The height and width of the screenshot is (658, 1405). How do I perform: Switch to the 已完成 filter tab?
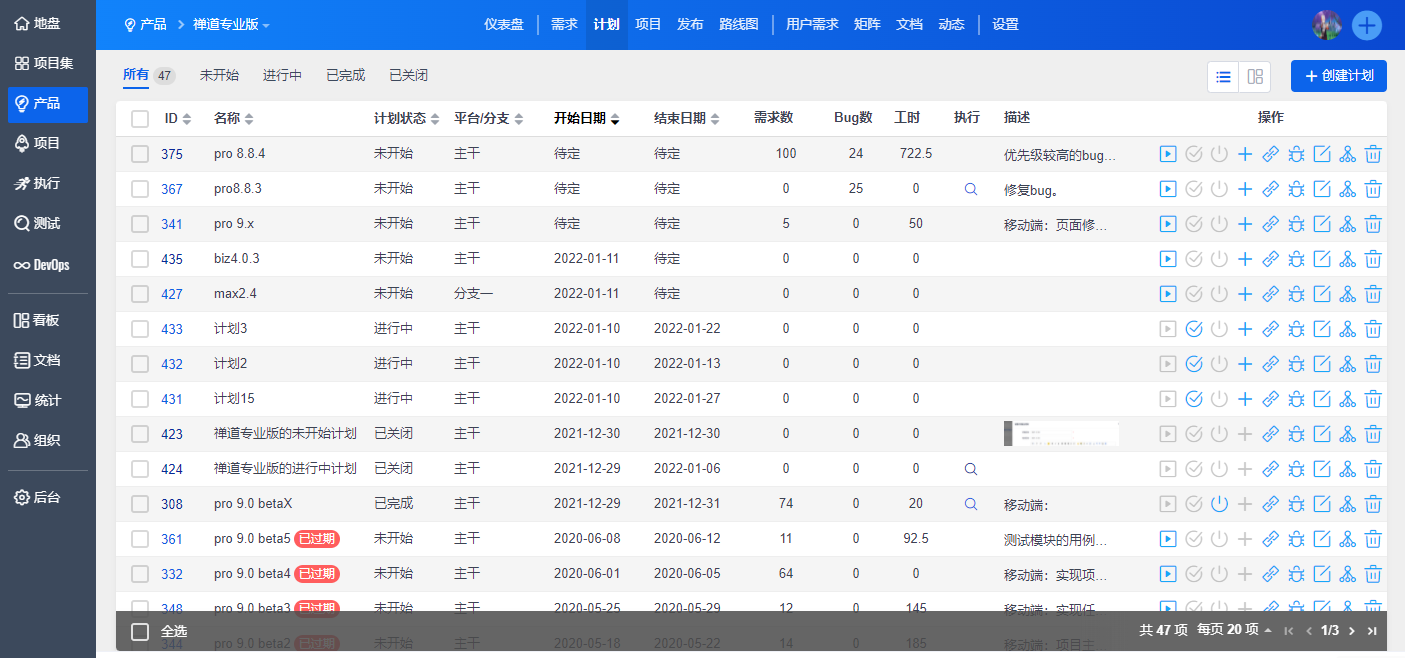tap(346, 75)
